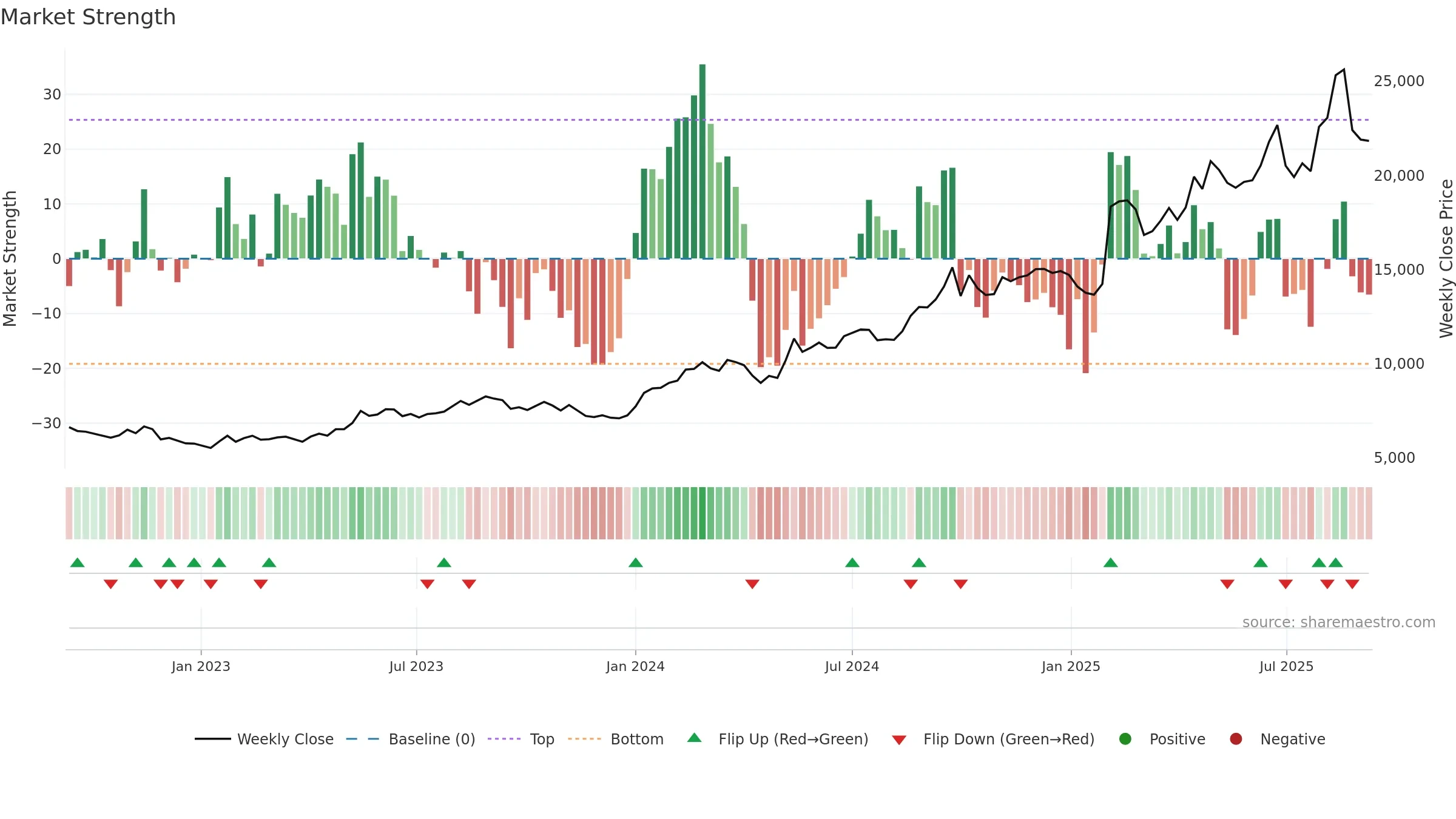Click the Jan 2023 axis label
This screenshot has width=1456, height=819.
click(201, 666)
